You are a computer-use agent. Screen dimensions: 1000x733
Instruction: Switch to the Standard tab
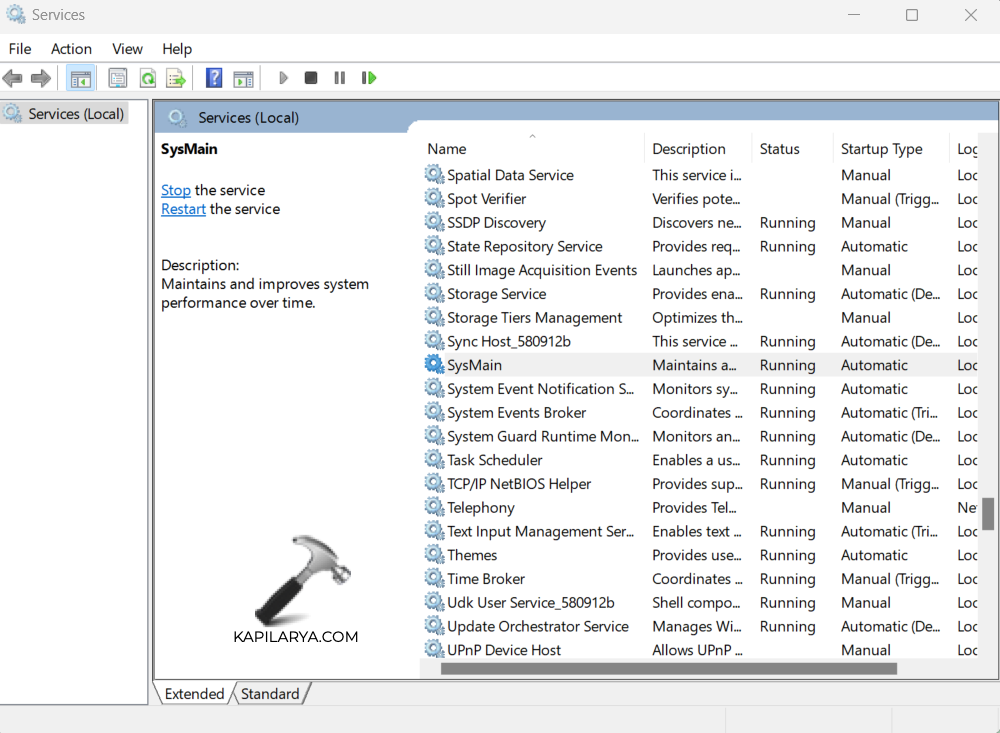pos(270,693)
